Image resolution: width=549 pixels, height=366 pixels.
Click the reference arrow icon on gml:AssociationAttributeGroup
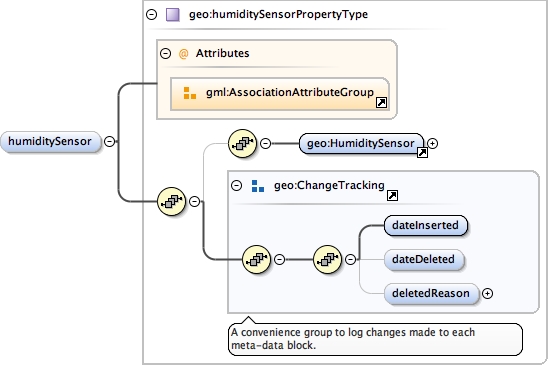click(381, 103)
